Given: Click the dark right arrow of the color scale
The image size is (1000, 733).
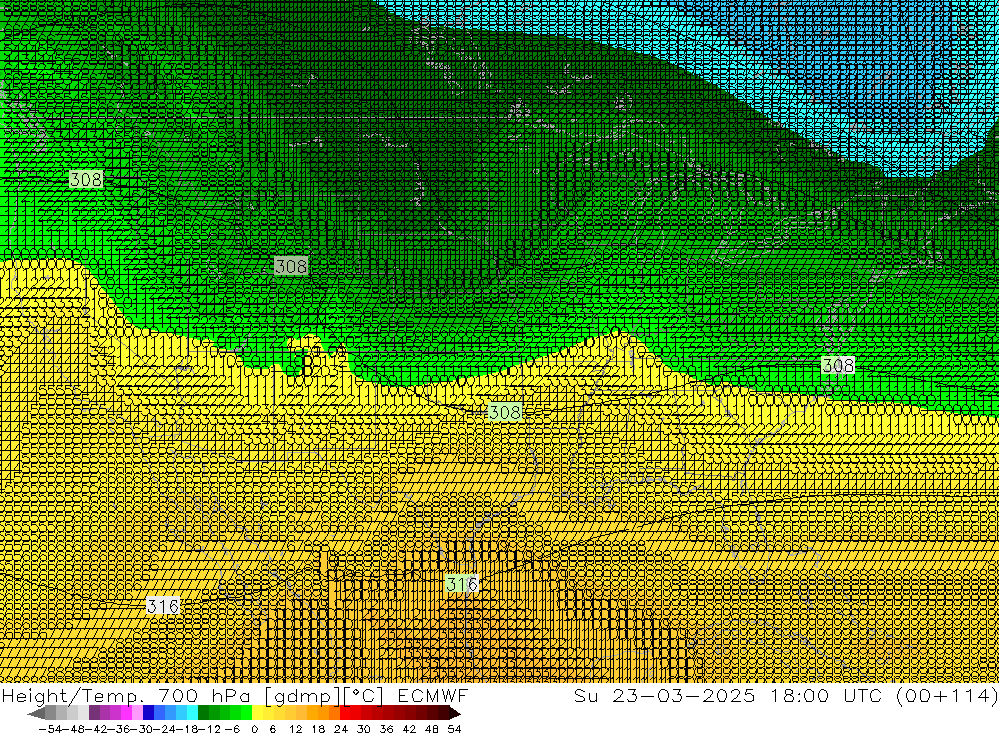Looking at the screenshot, I should (455, 713).
